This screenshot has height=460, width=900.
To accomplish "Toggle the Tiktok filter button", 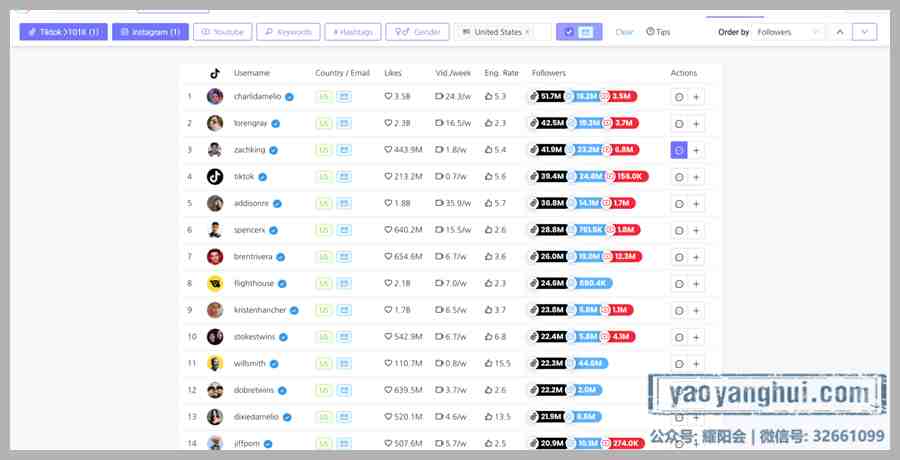I will coord(64,32).
